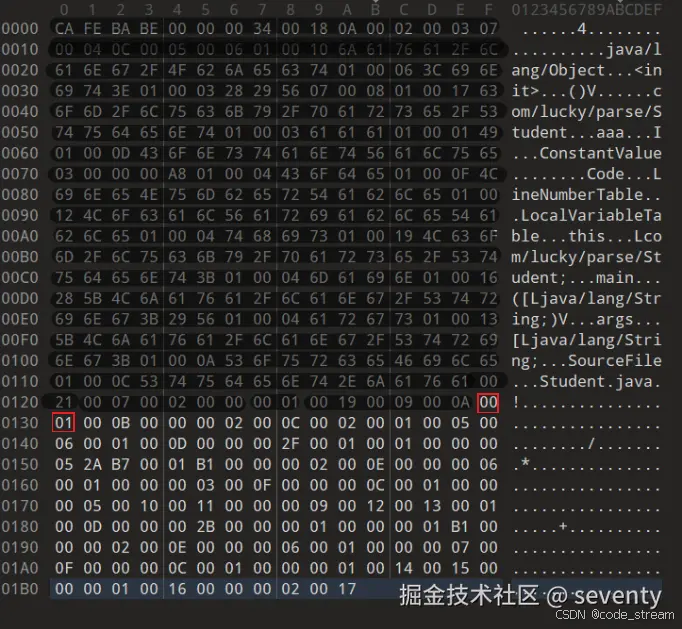Click the offset label 00A0
Image resolution: width=682 pixels, height=629 pixels.
click(x=20, y=236)
